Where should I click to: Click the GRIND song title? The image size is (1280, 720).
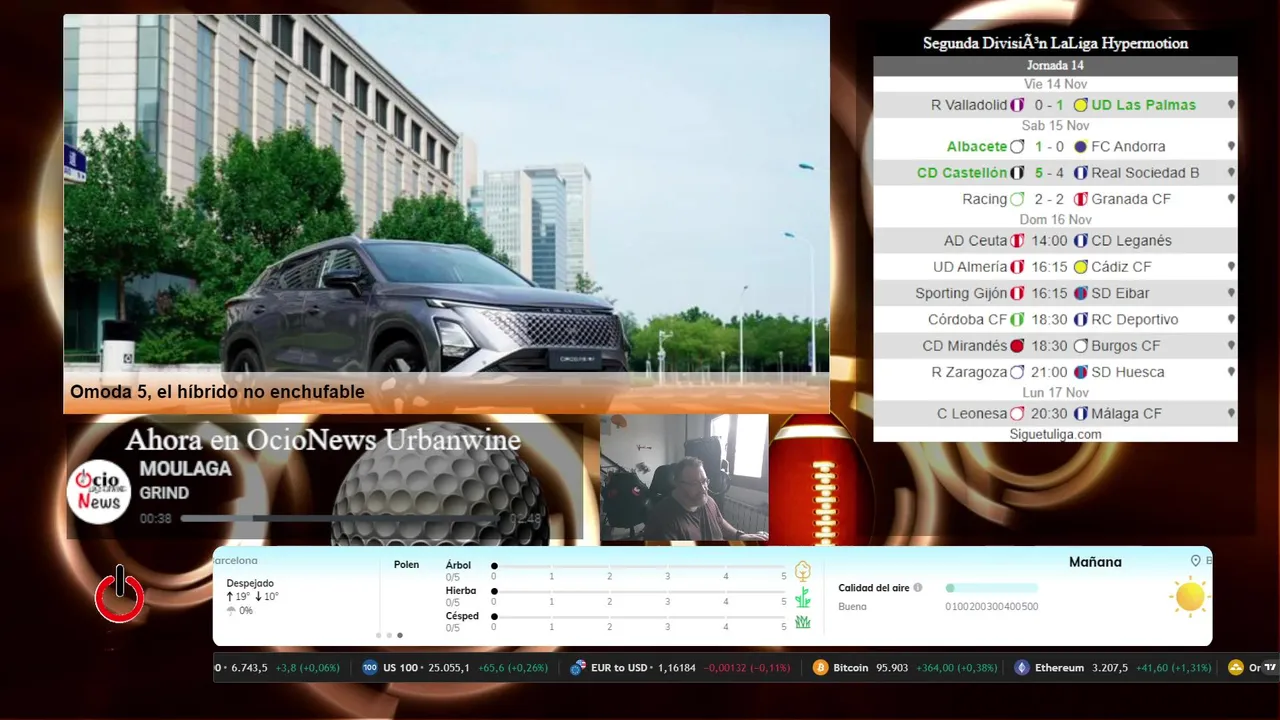(x=164, y=493)
